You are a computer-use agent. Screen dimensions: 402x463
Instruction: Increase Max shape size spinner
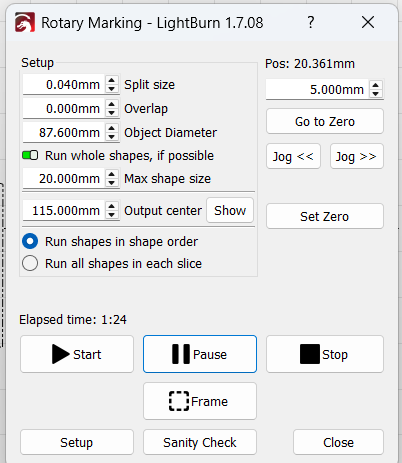112,174
